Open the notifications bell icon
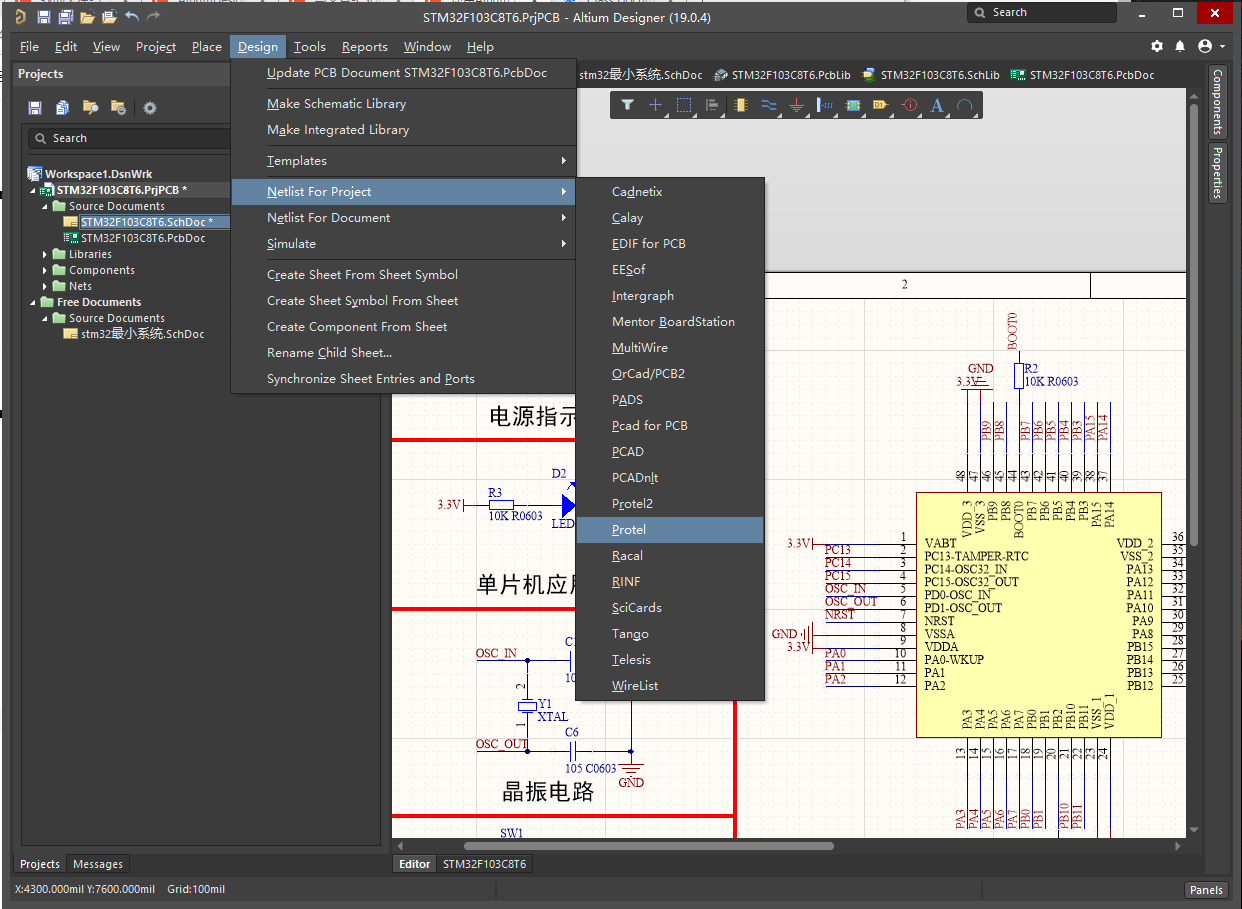This screenshot has height=909, width=1242. coord(1180,46)
